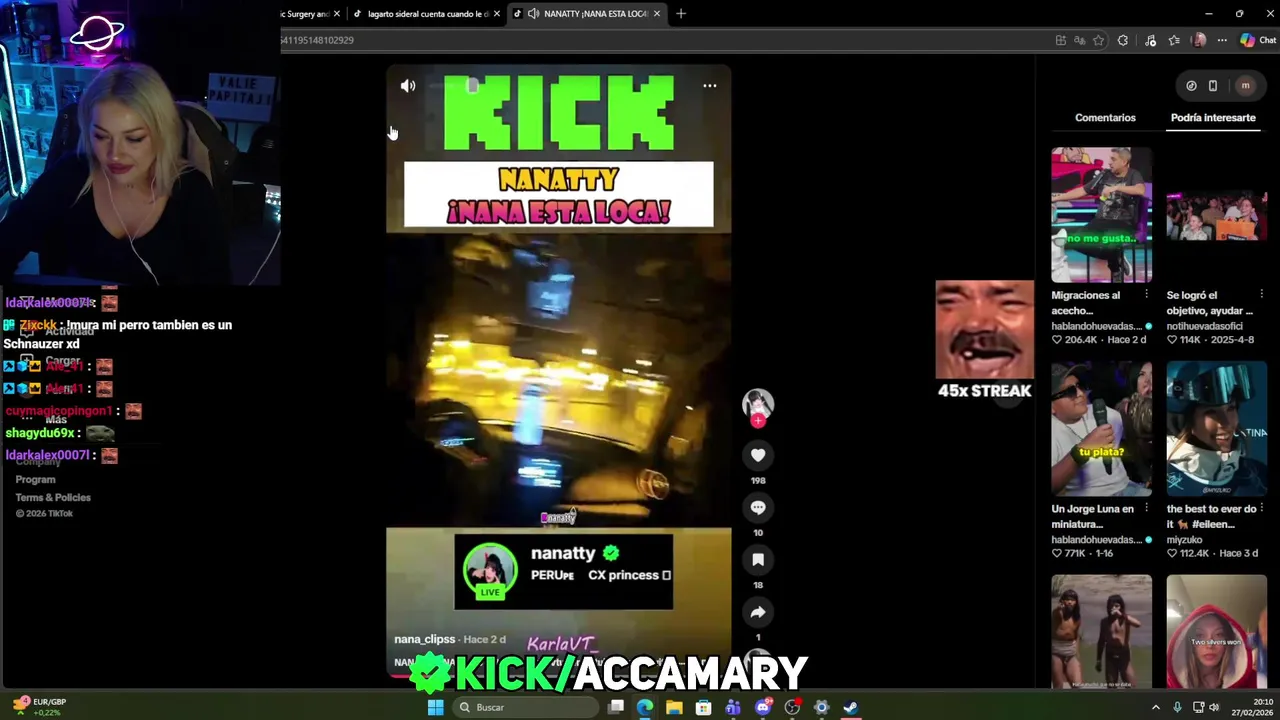The width and height of the screenshot is (1280, 720).
Task: Open Discord on the taskbar
Action: (x=763, y=707)
